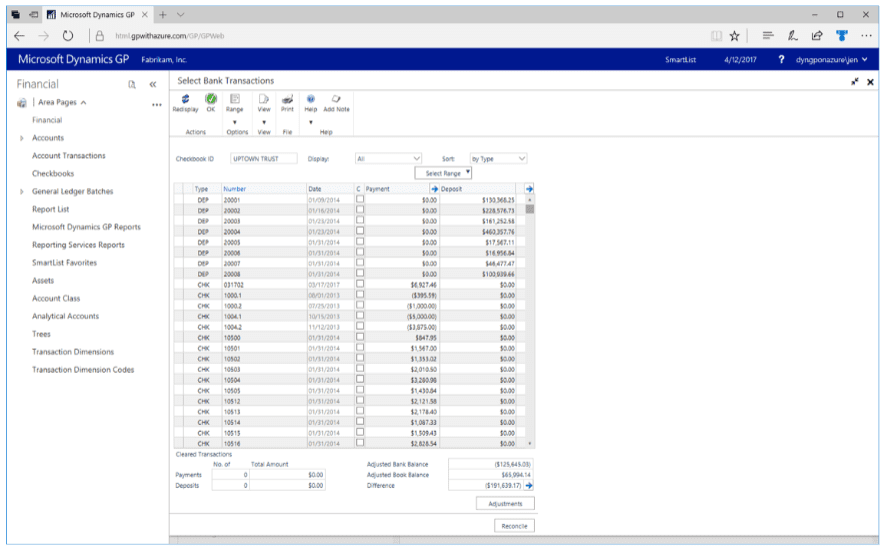Click the Add Note icon
The height and width of the screenshot is (550, 885).
click(x=336, y=99)
